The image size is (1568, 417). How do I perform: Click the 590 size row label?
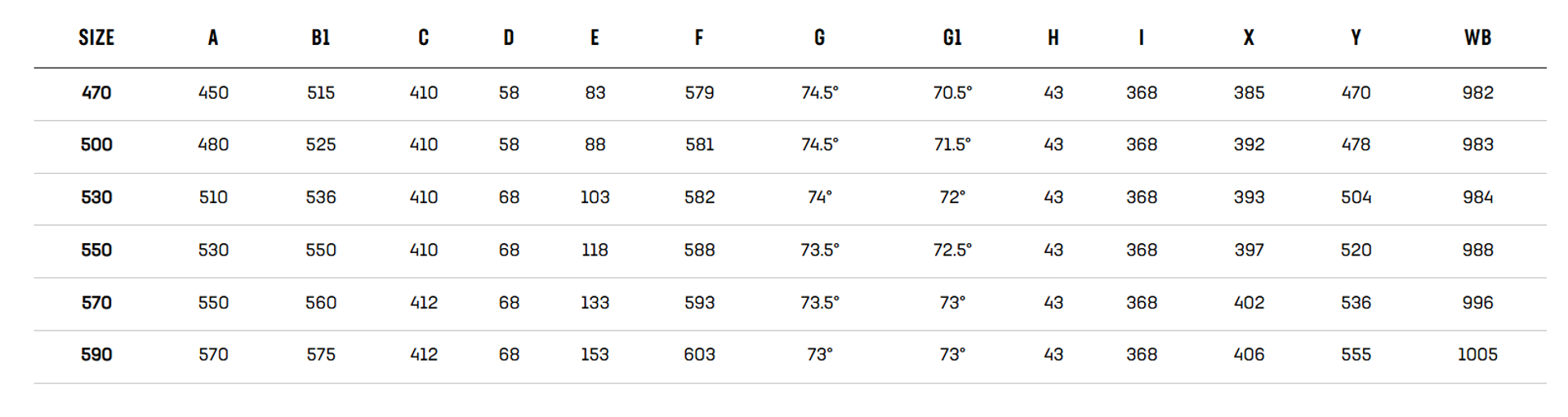pos(96,355)
